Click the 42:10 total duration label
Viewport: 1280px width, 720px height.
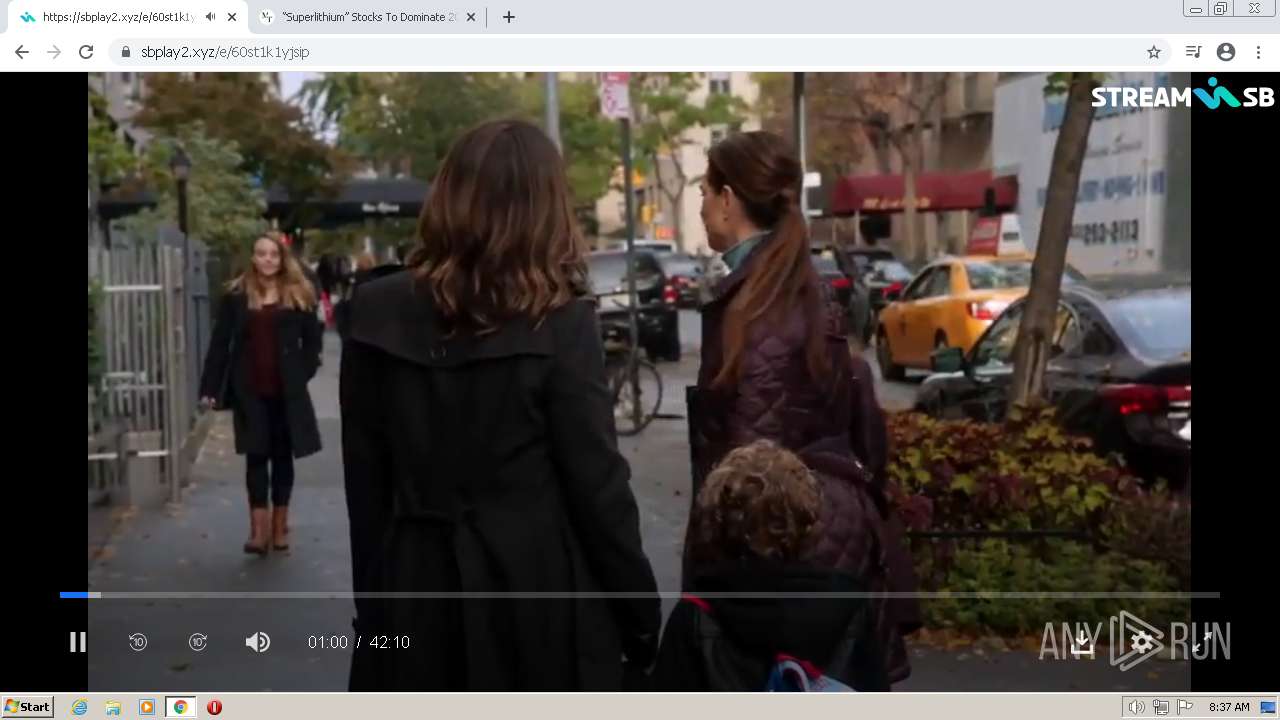coord(390,642)
